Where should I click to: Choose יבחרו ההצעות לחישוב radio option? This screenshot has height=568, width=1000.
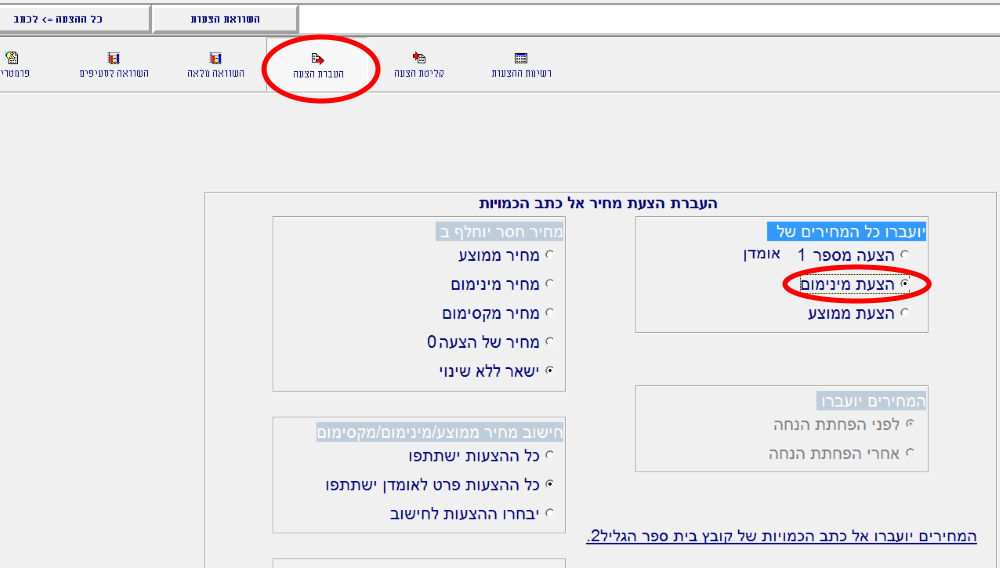point(548,514)
